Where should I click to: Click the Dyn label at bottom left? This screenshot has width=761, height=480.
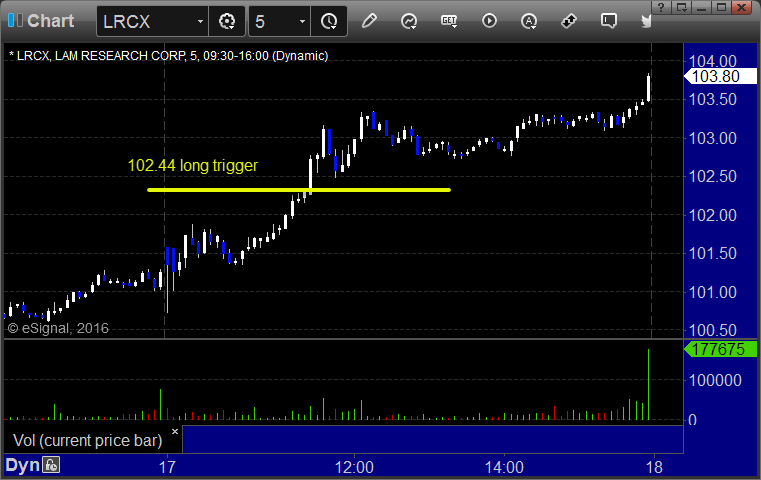pyautogui.click(x=22, y=465)
